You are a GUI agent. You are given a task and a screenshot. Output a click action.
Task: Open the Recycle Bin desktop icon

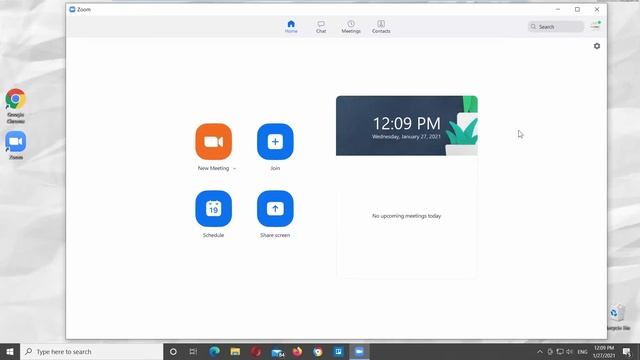pos(618,318)
